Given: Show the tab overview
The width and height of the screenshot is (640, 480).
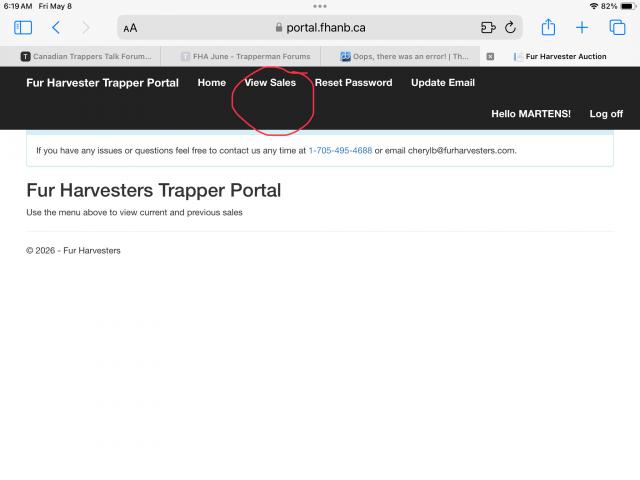Looking at the screenshot, I should pos(617,27).
